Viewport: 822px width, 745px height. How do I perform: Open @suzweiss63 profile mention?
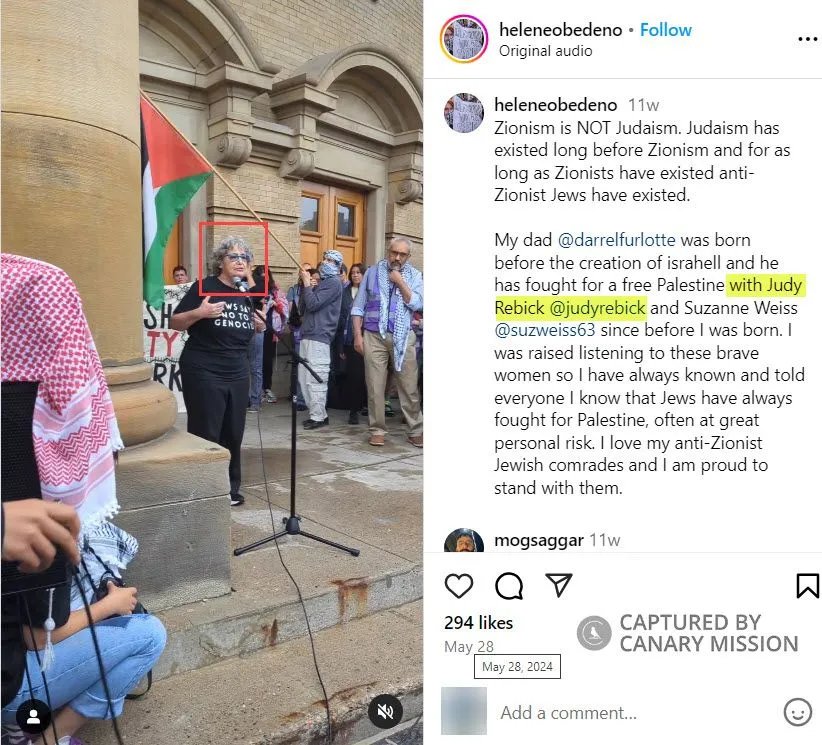pyautogui.click(x=545, y=330)
